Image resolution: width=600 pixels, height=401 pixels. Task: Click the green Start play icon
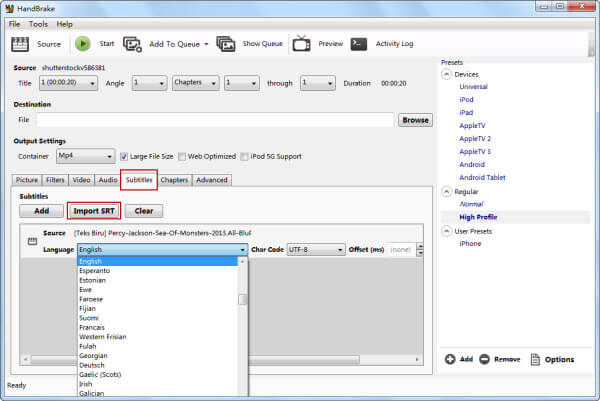(82, 44)
